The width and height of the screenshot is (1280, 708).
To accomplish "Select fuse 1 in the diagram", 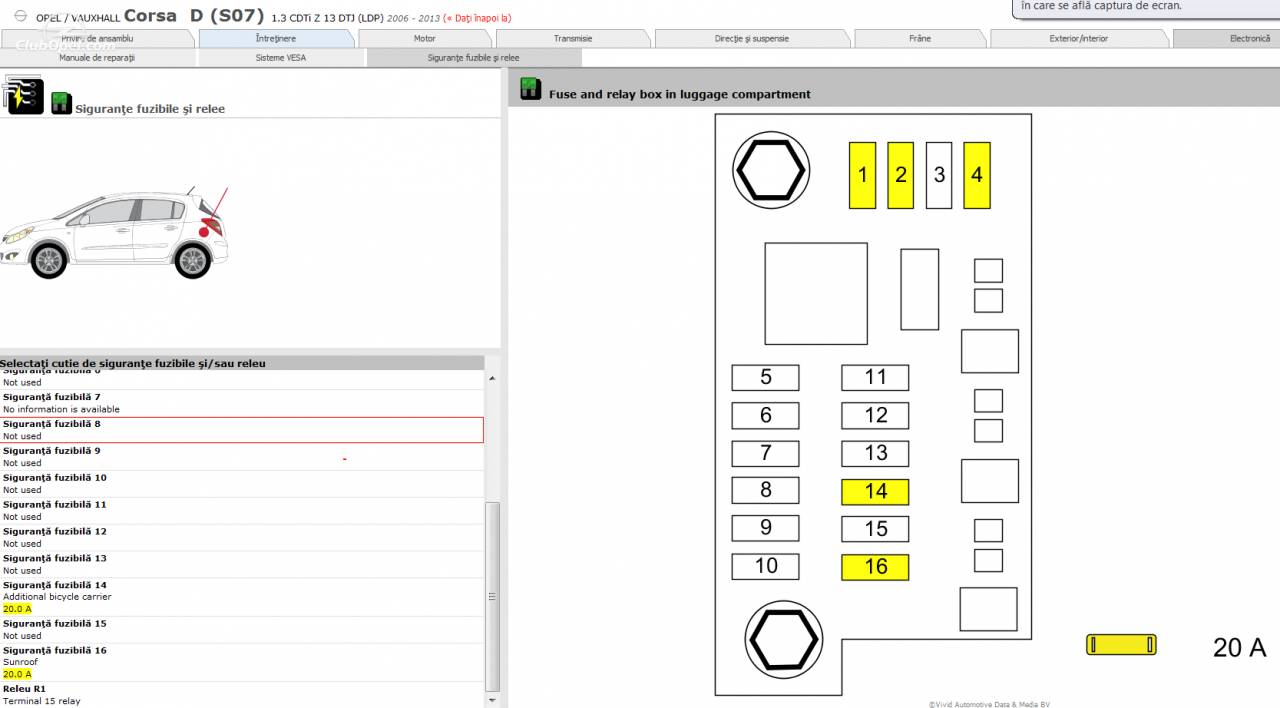I will (x=862, y=175).
